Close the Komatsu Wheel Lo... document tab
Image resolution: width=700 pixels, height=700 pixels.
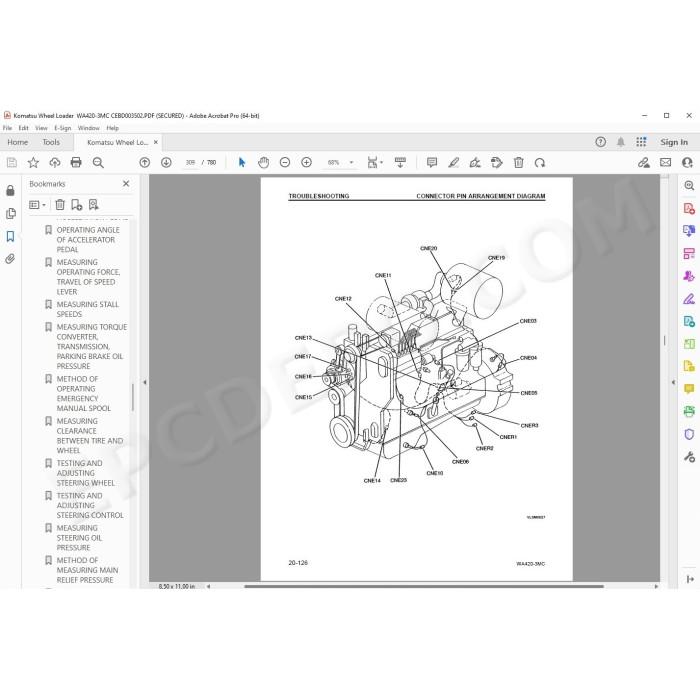tap(156, 142)
